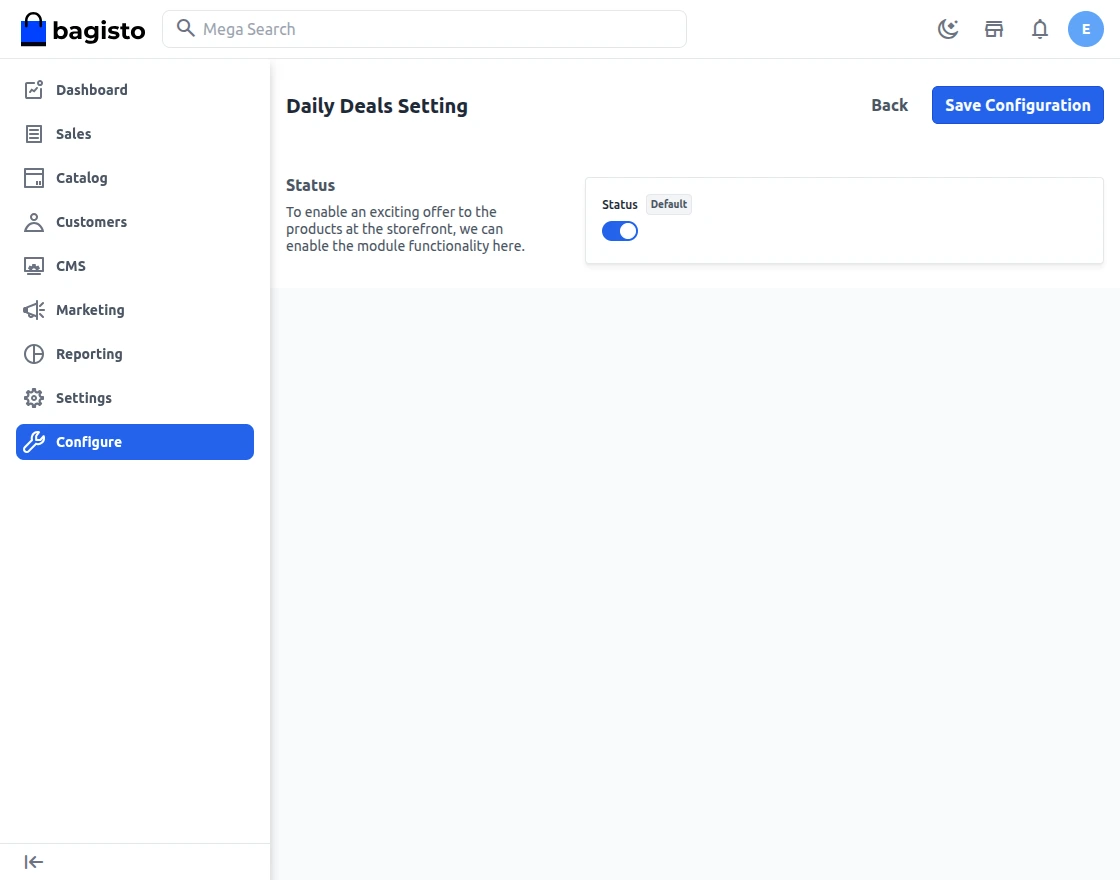Visit the storefront via shop icon
The height and width of the screenshot is (880, 1120).
tap(994, 29)
